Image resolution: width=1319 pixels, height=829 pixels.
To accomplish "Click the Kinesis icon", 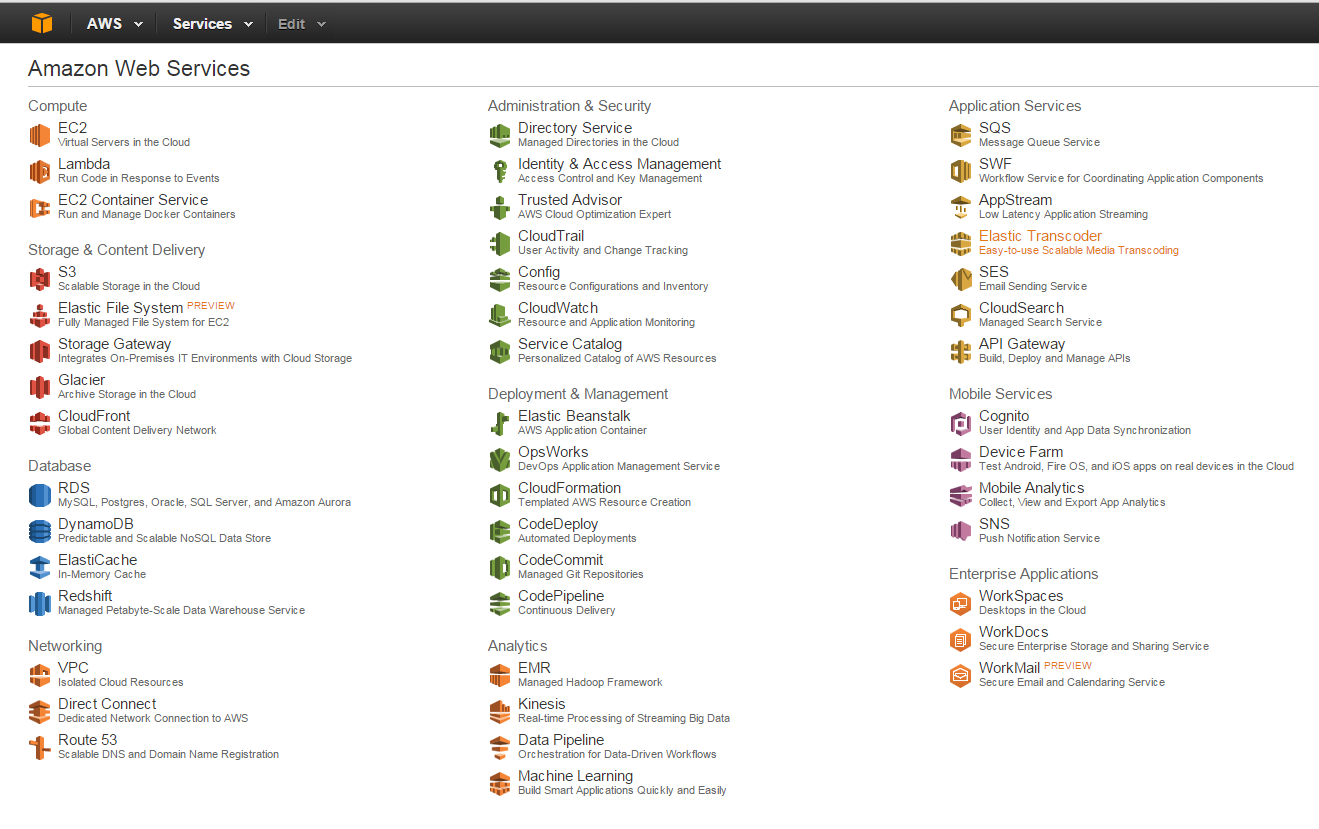I will (499, 711).
